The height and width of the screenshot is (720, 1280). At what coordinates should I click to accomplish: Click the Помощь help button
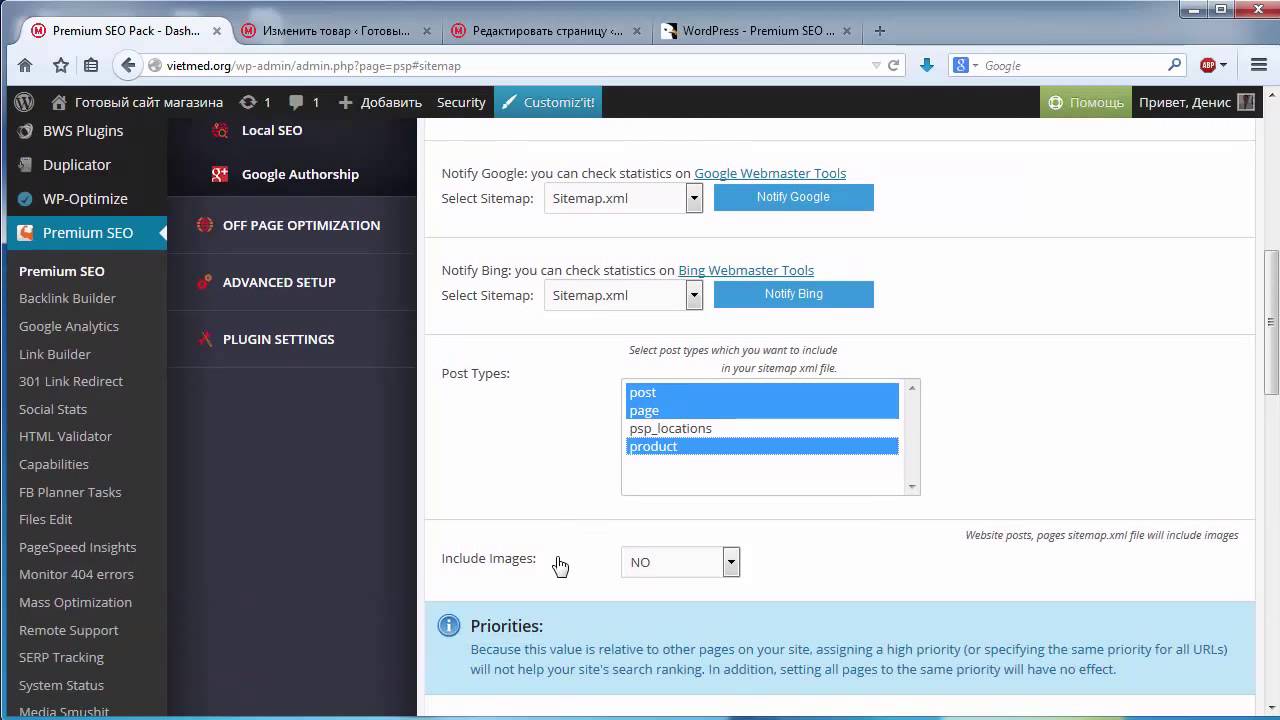pyautogui.click(x=1086, y=102)
